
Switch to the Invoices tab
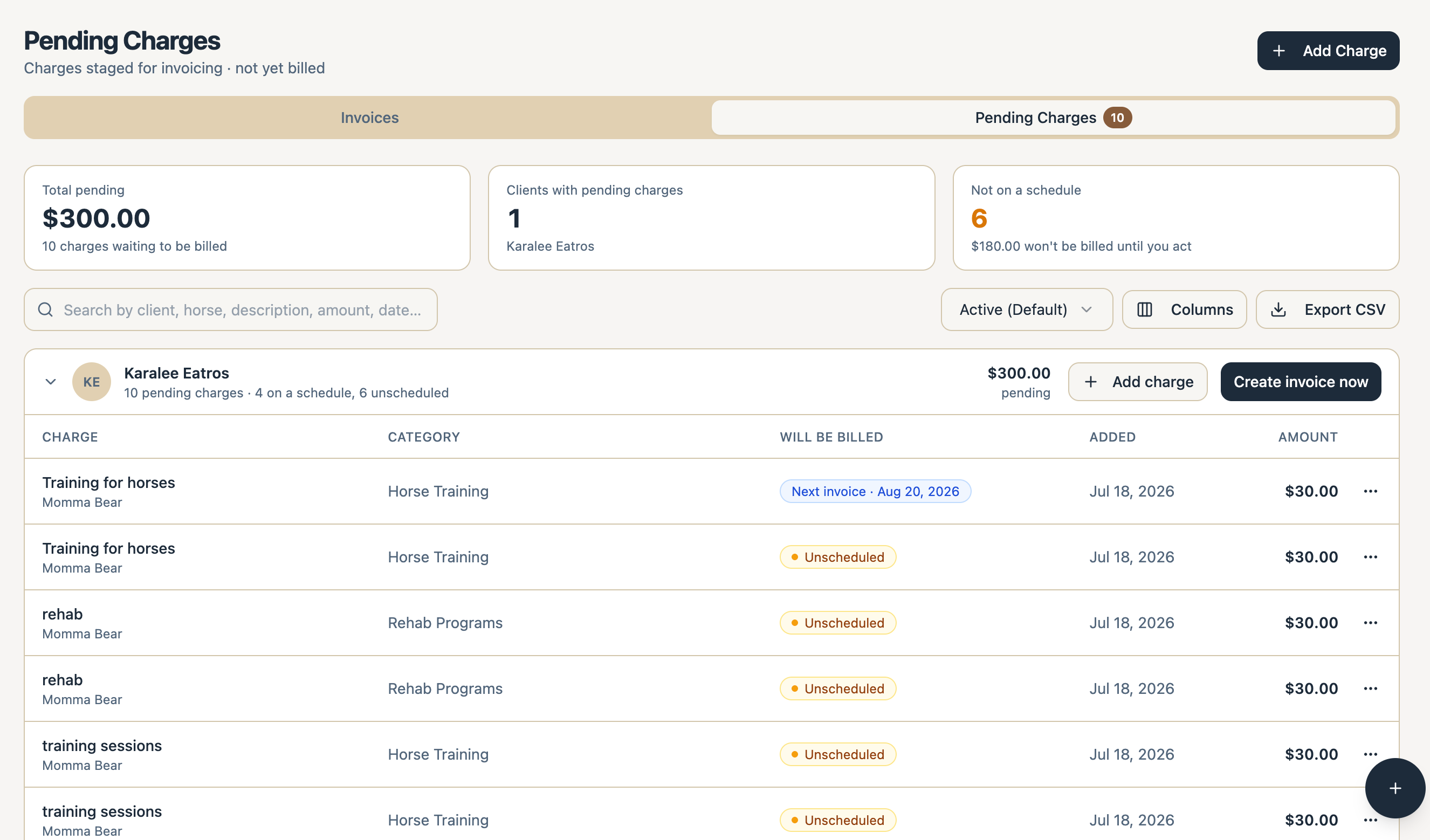369,118
